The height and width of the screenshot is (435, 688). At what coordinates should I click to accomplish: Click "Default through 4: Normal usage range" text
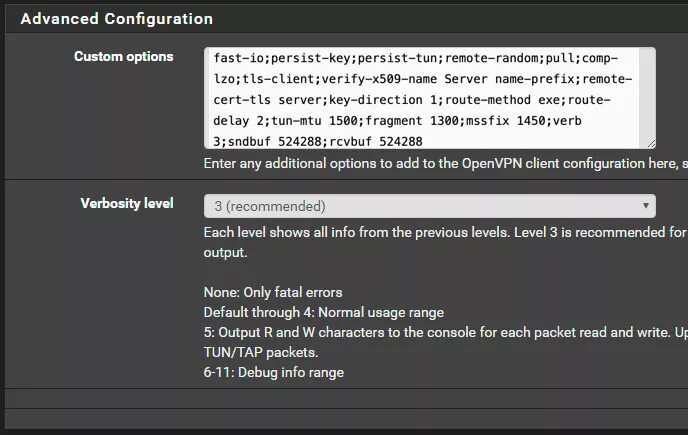click(x=323, y=313)
